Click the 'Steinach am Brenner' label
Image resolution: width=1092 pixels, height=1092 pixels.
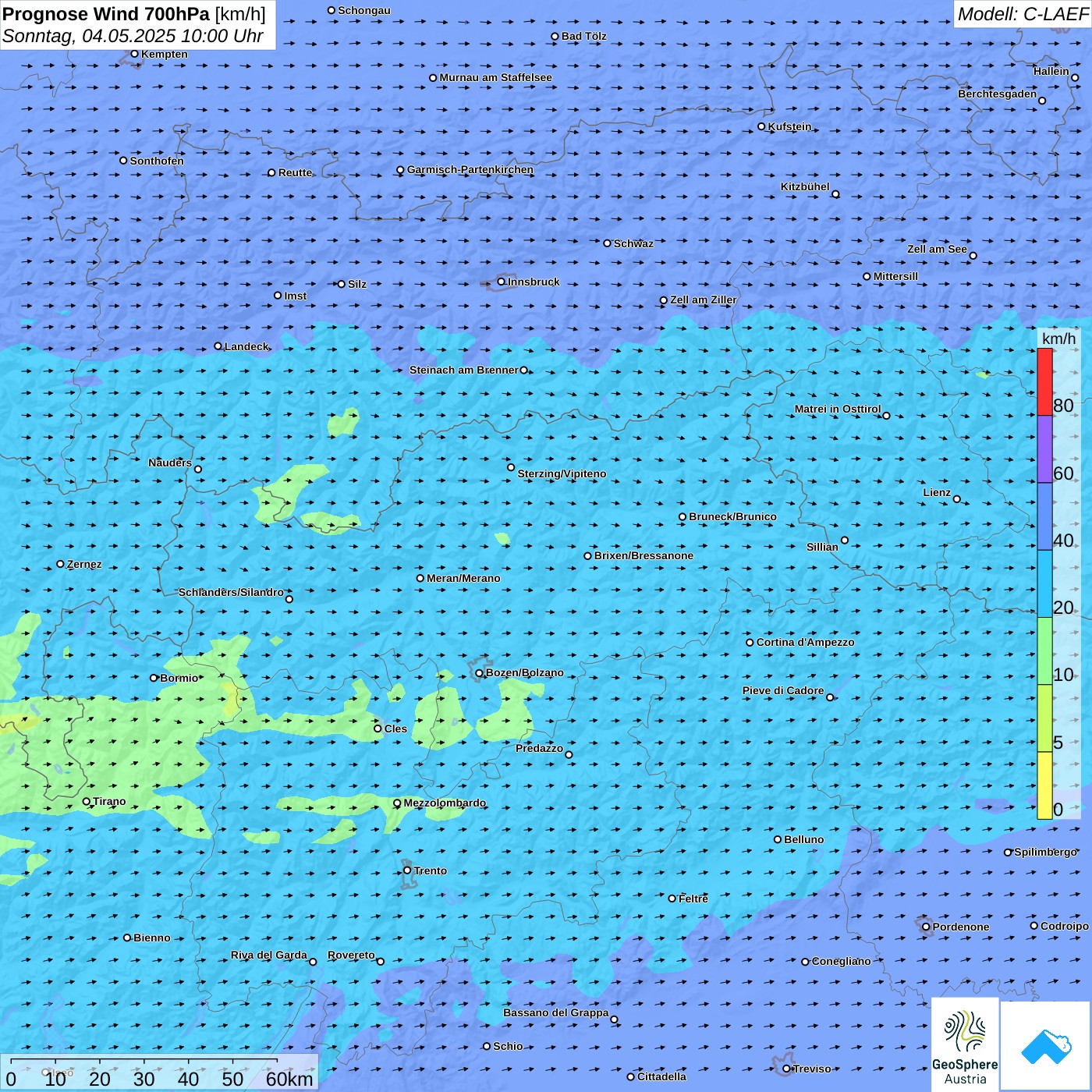coord(464,370)
